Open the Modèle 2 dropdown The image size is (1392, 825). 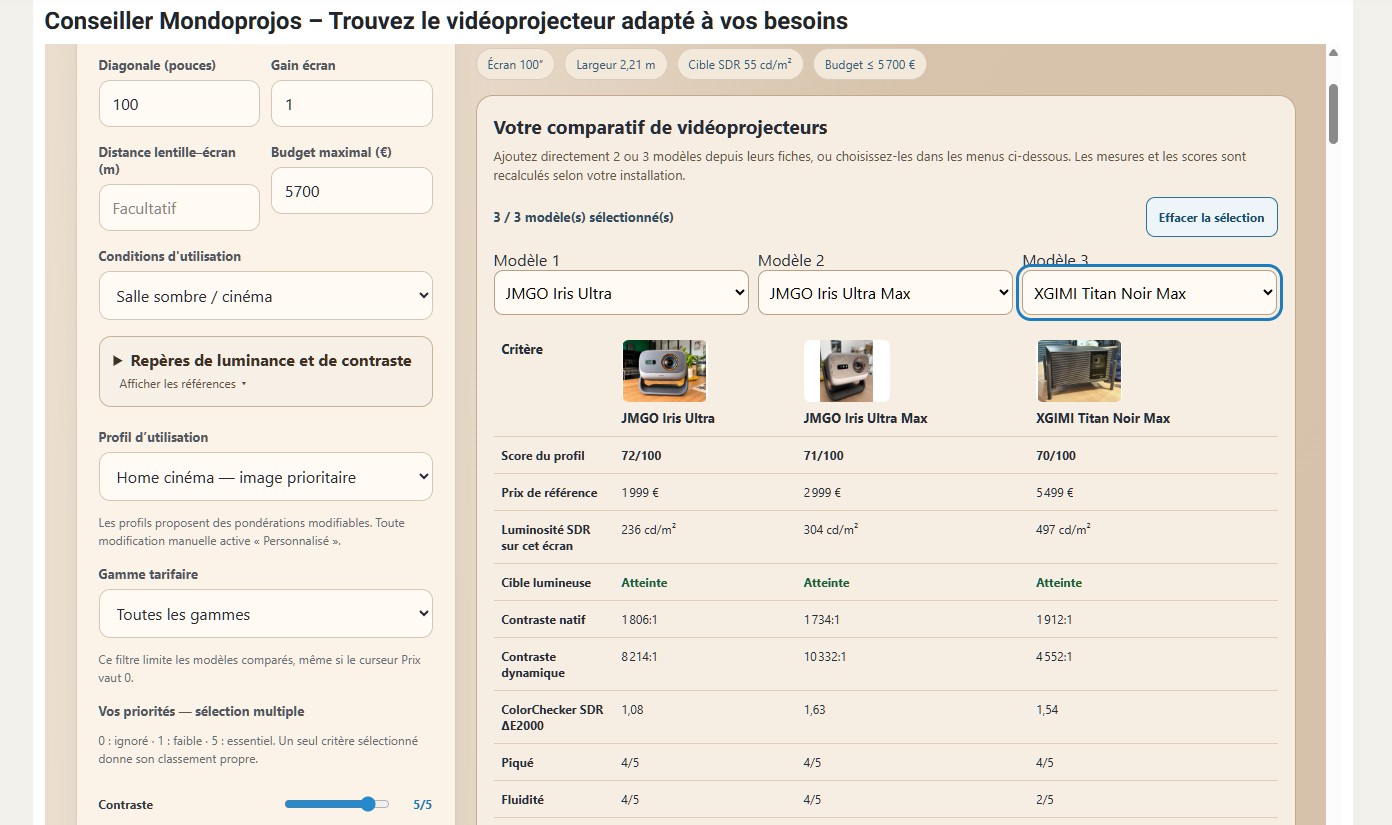[885, 293]
